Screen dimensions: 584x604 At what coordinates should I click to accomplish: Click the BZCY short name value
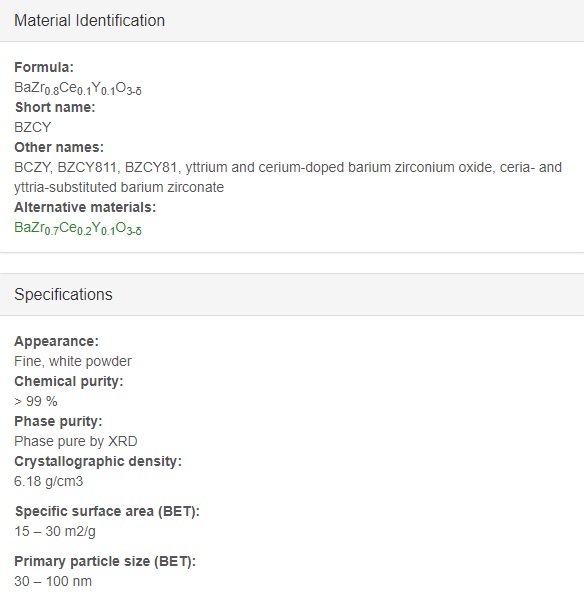coord(33,128)
